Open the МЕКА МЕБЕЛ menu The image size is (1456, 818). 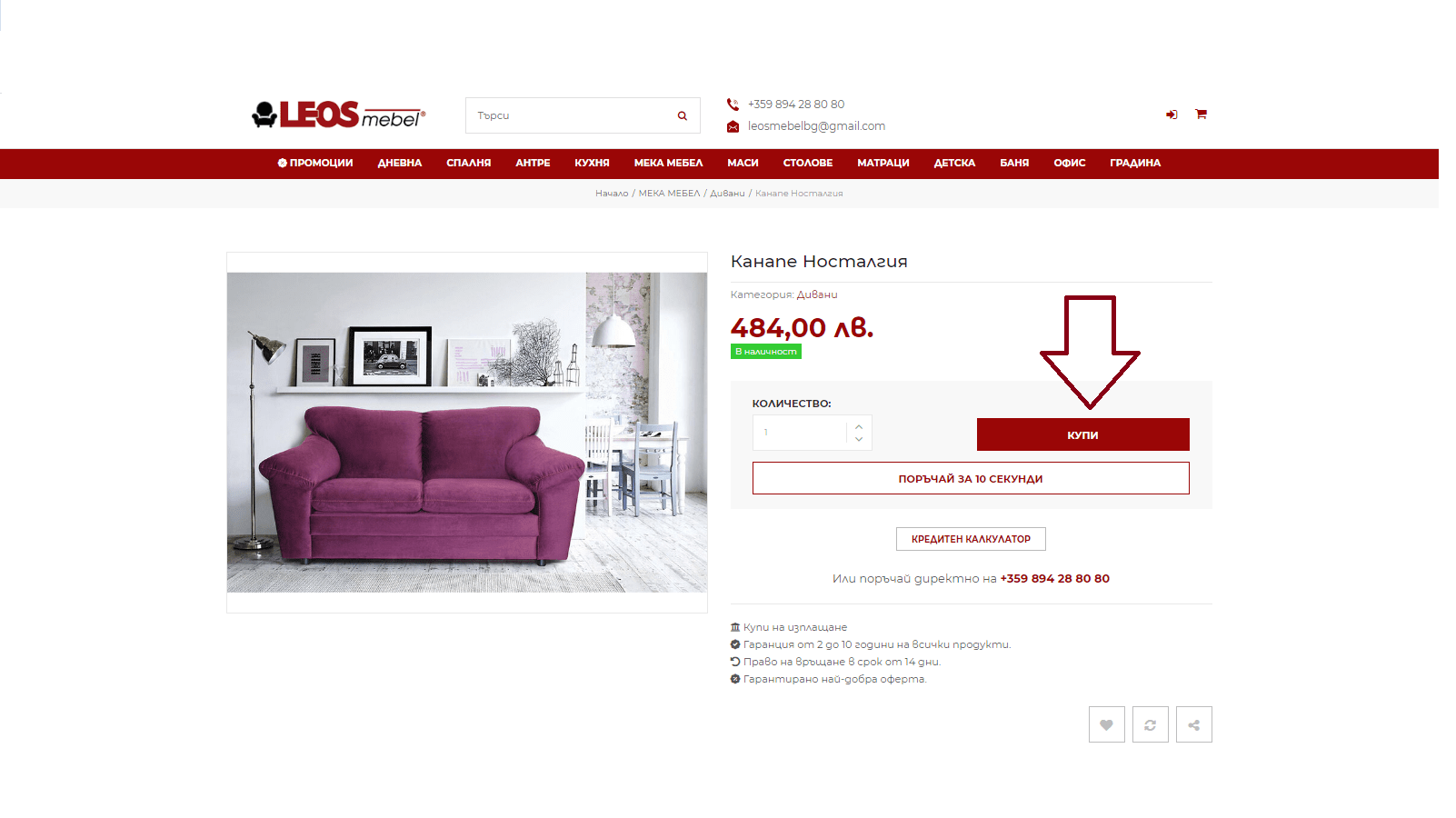668,164
